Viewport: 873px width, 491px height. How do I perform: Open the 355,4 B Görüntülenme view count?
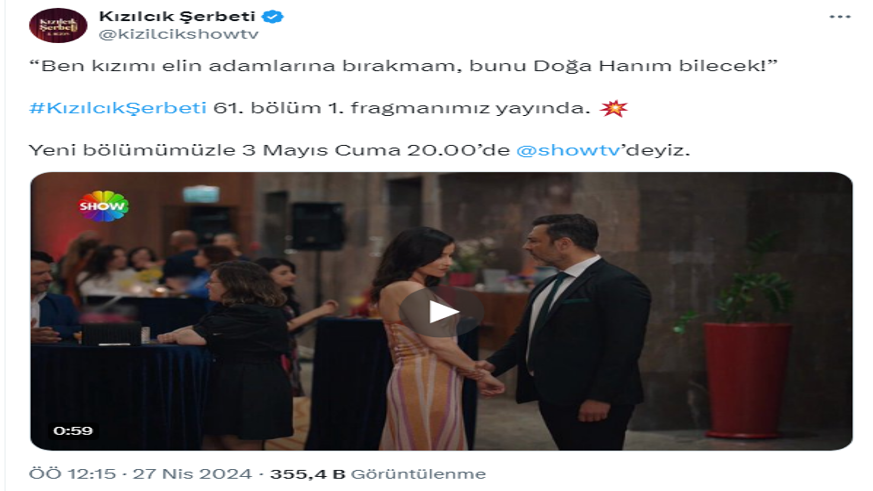click(x=378, y=474)
